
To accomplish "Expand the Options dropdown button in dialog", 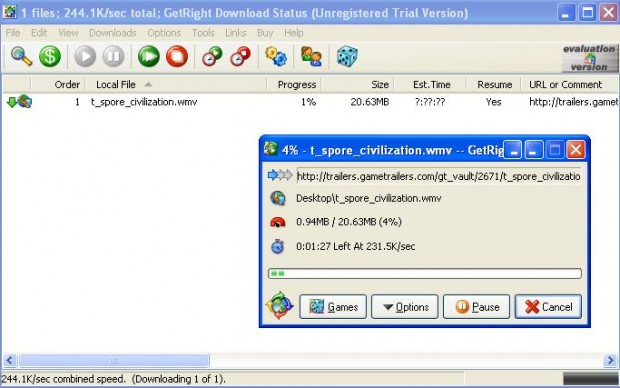I will pyautogui.click(x=405, y=307).
